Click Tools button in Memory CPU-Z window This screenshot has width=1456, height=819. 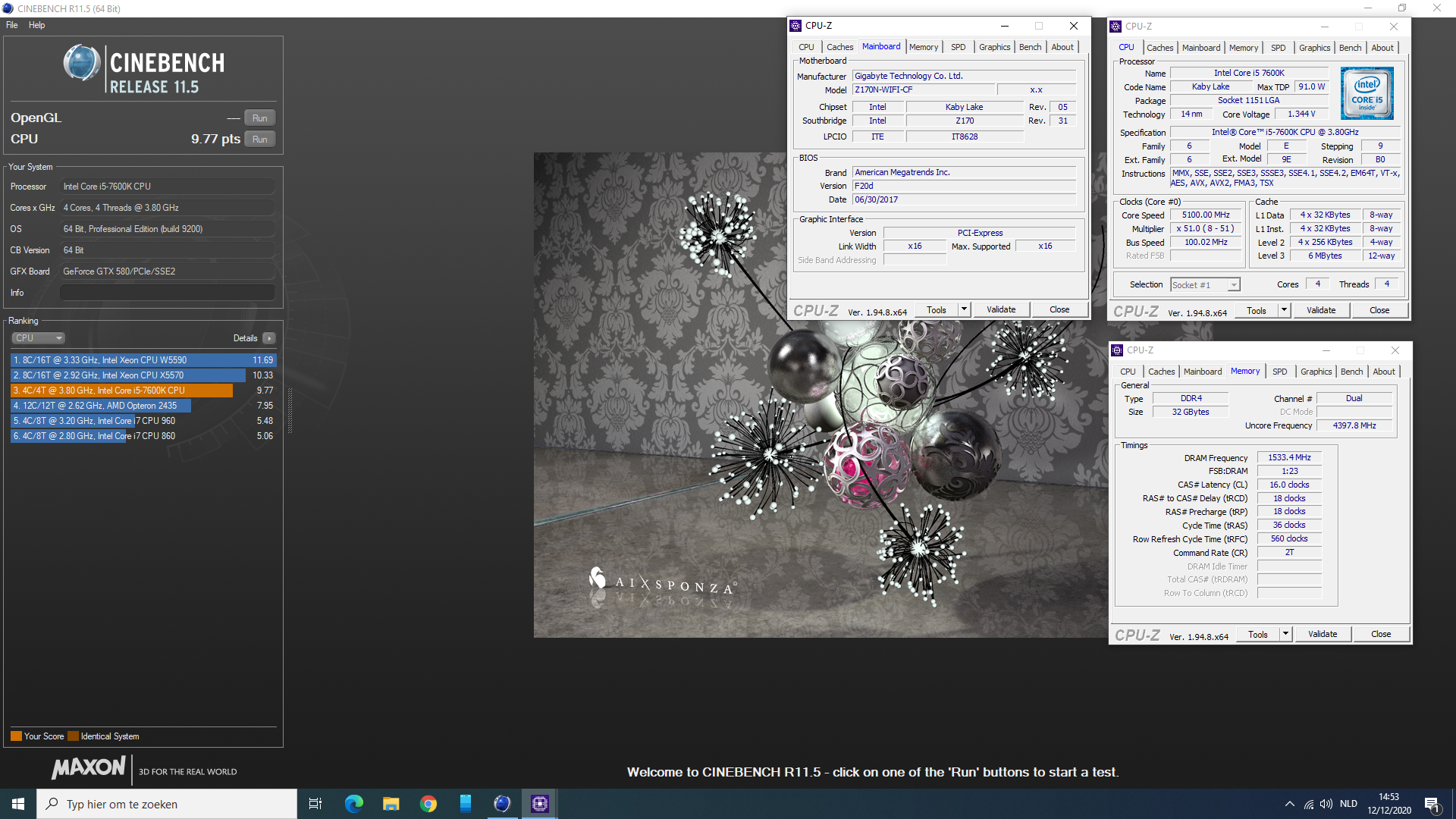pyautogui.click(x=1258, y=634)
